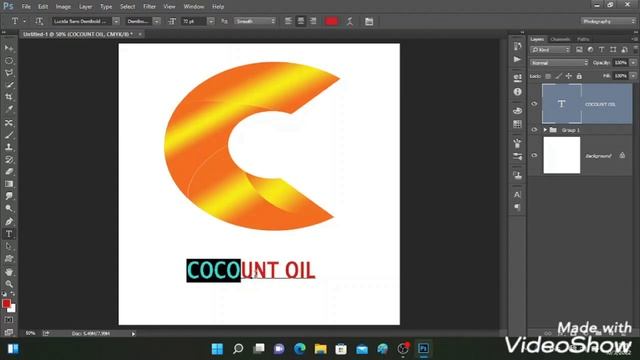Select the Eyedropper tool

point(9,109)
